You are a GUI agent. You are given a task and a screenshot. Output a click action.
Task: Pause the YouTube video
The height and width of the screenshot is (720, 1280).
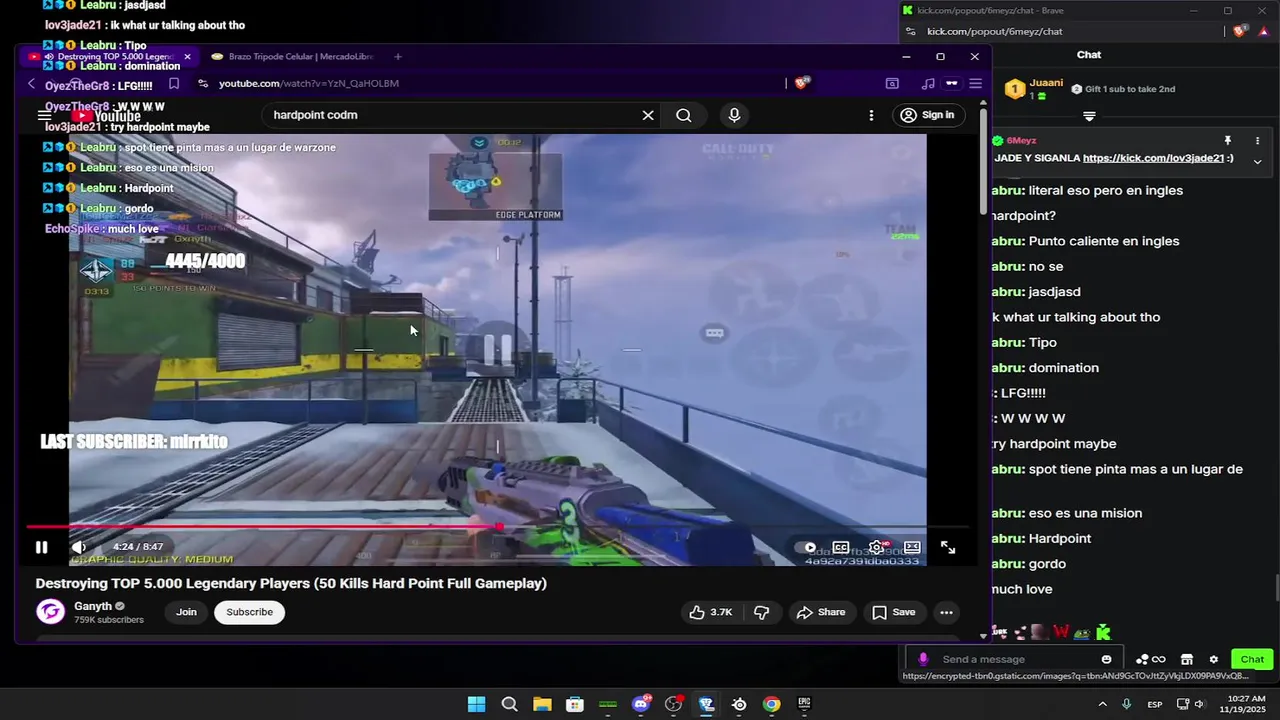click(41, 547)
